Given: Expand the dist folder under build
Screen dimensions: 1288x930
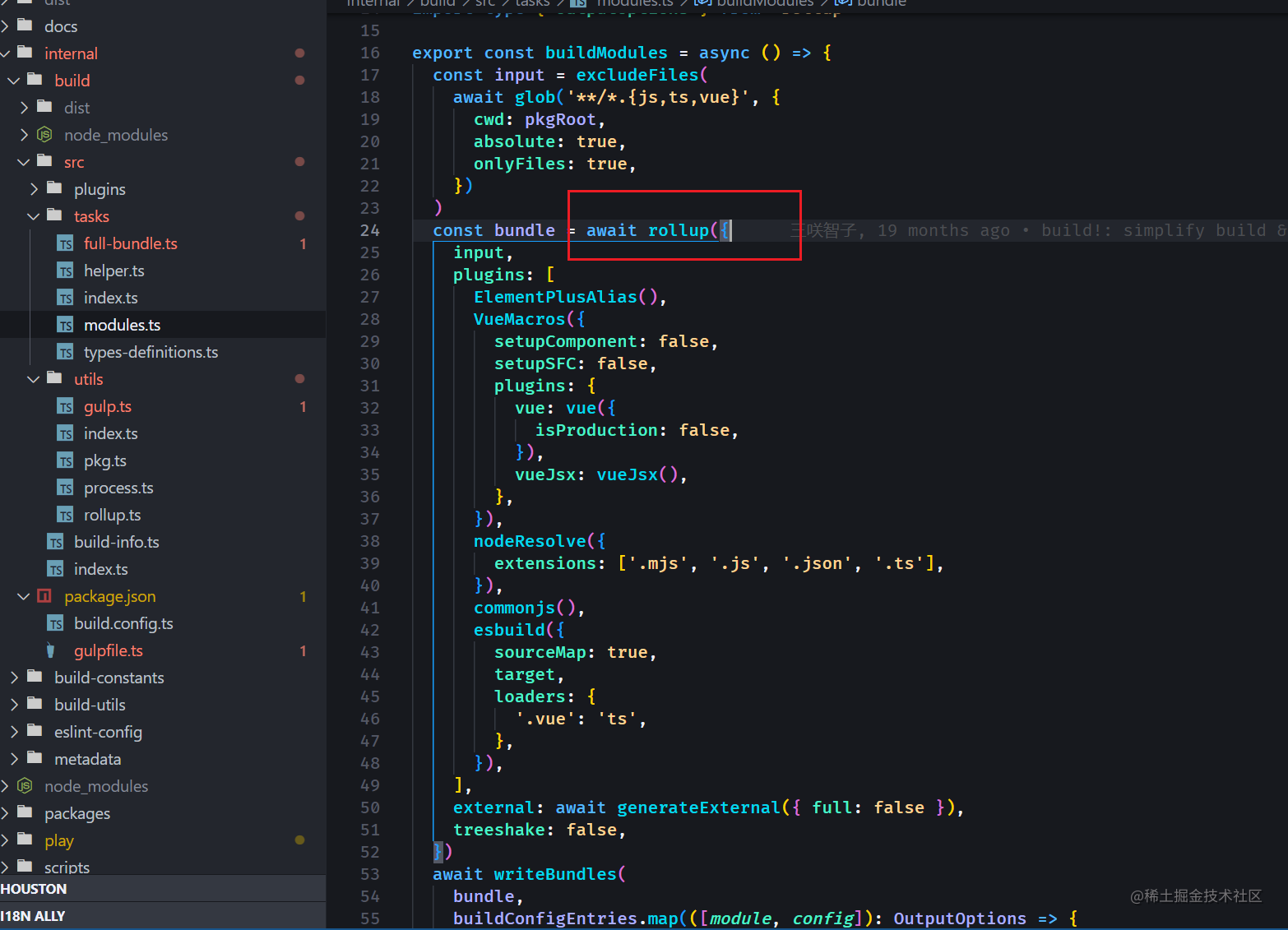Looking at the screenshot, I should click(x=24, y=108).
